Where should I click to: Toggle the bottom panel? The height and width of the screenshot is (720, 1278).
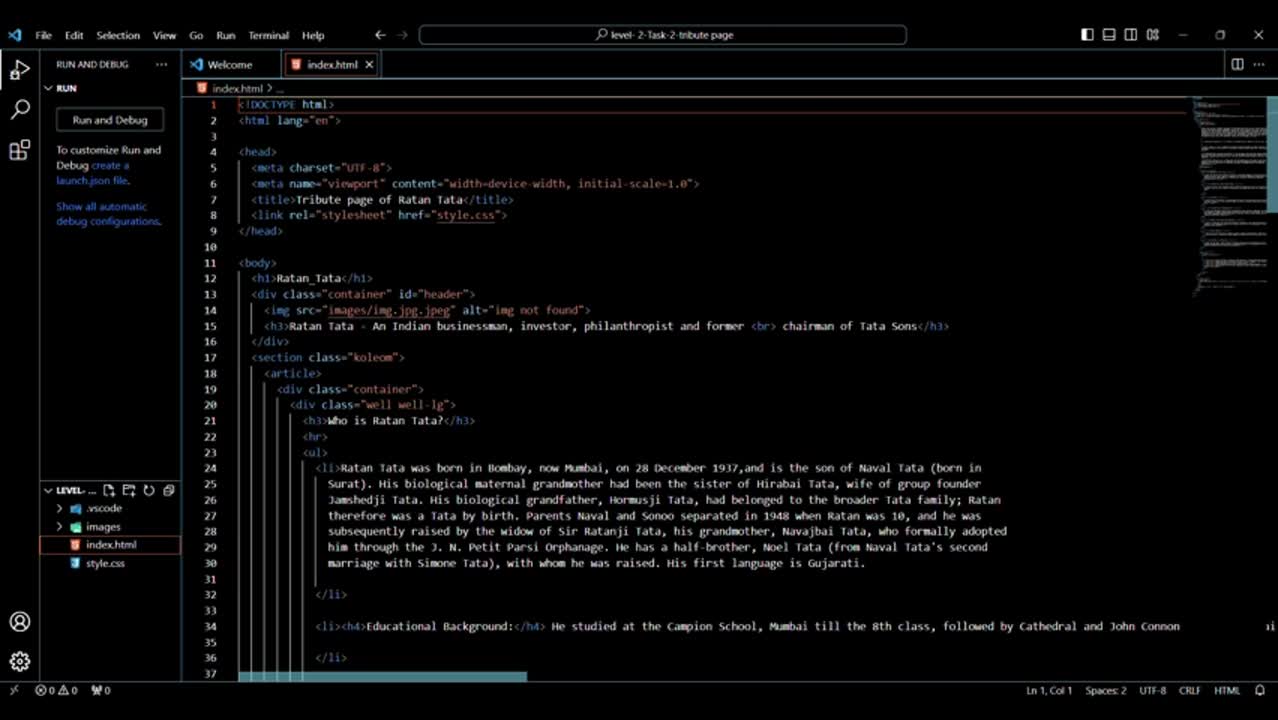click(1109, 35)
